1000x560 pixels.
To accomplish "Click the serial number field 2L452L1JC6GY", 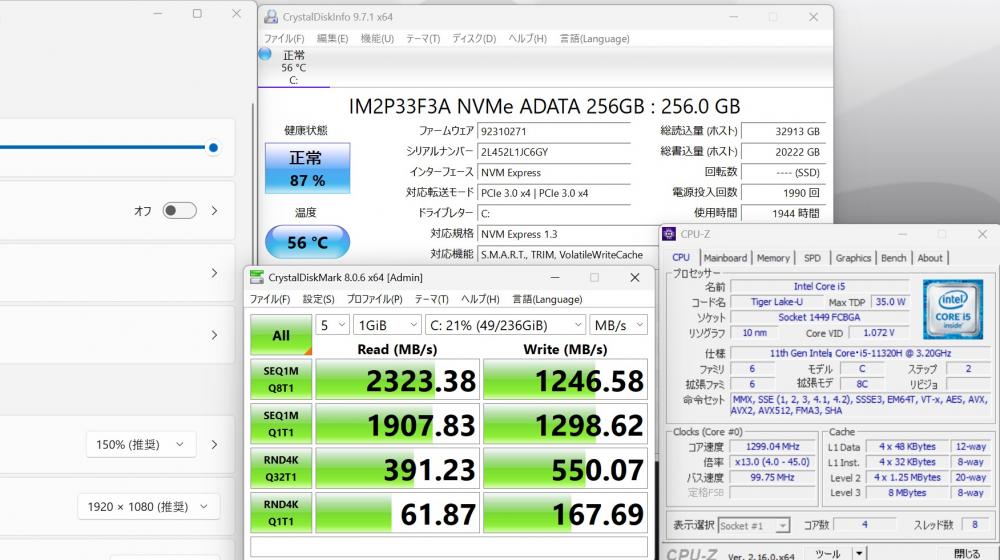I will pyautogui.click(x=554, y=152).
